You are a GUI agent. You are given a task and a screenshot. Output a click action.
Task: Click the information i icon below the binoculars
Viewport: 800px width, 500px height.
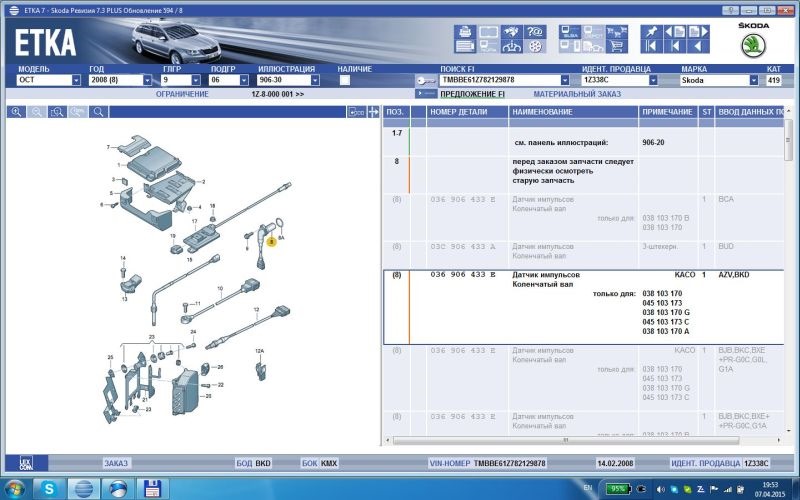(x=511, y=46)
